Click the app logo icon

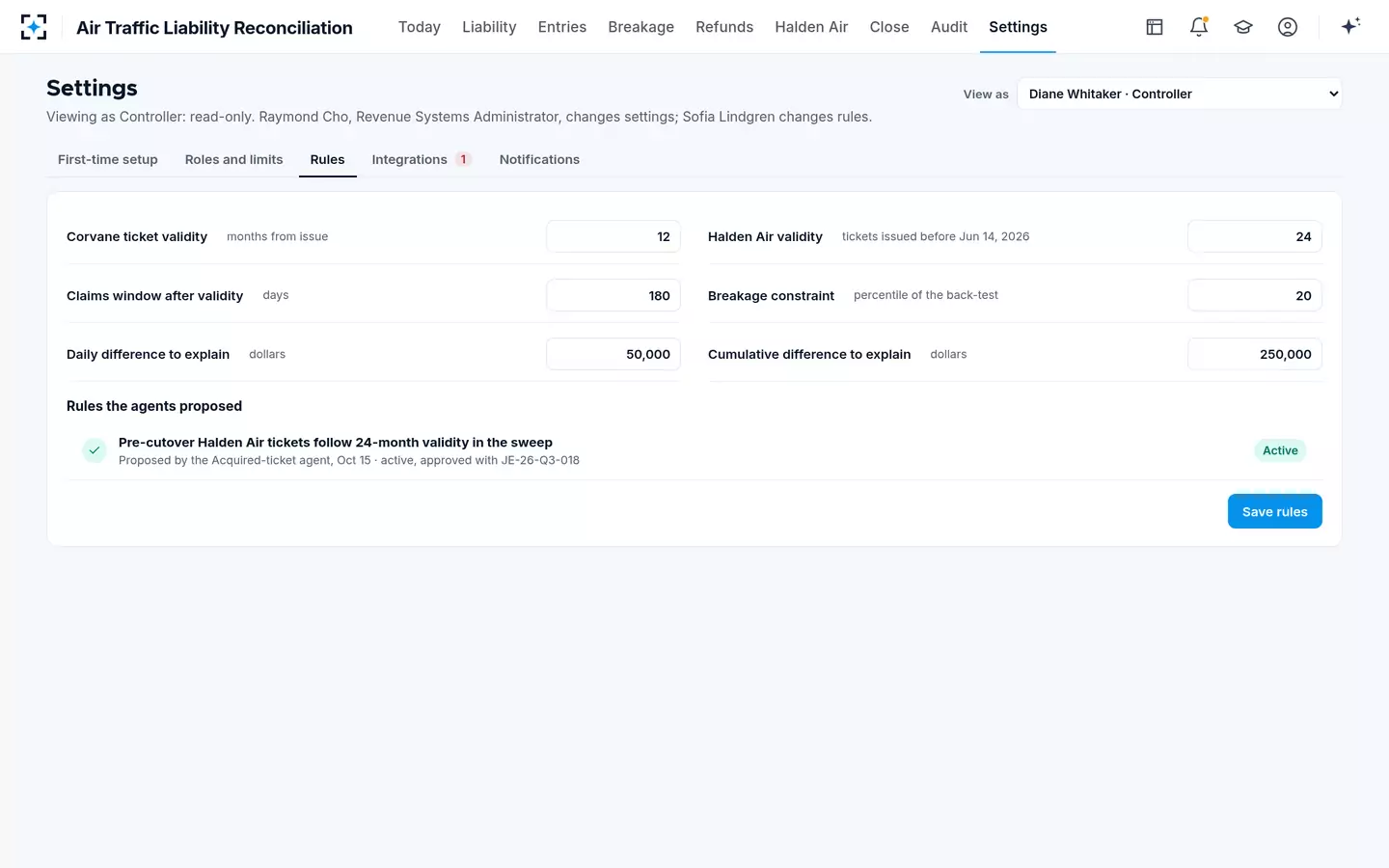(34, 27)
